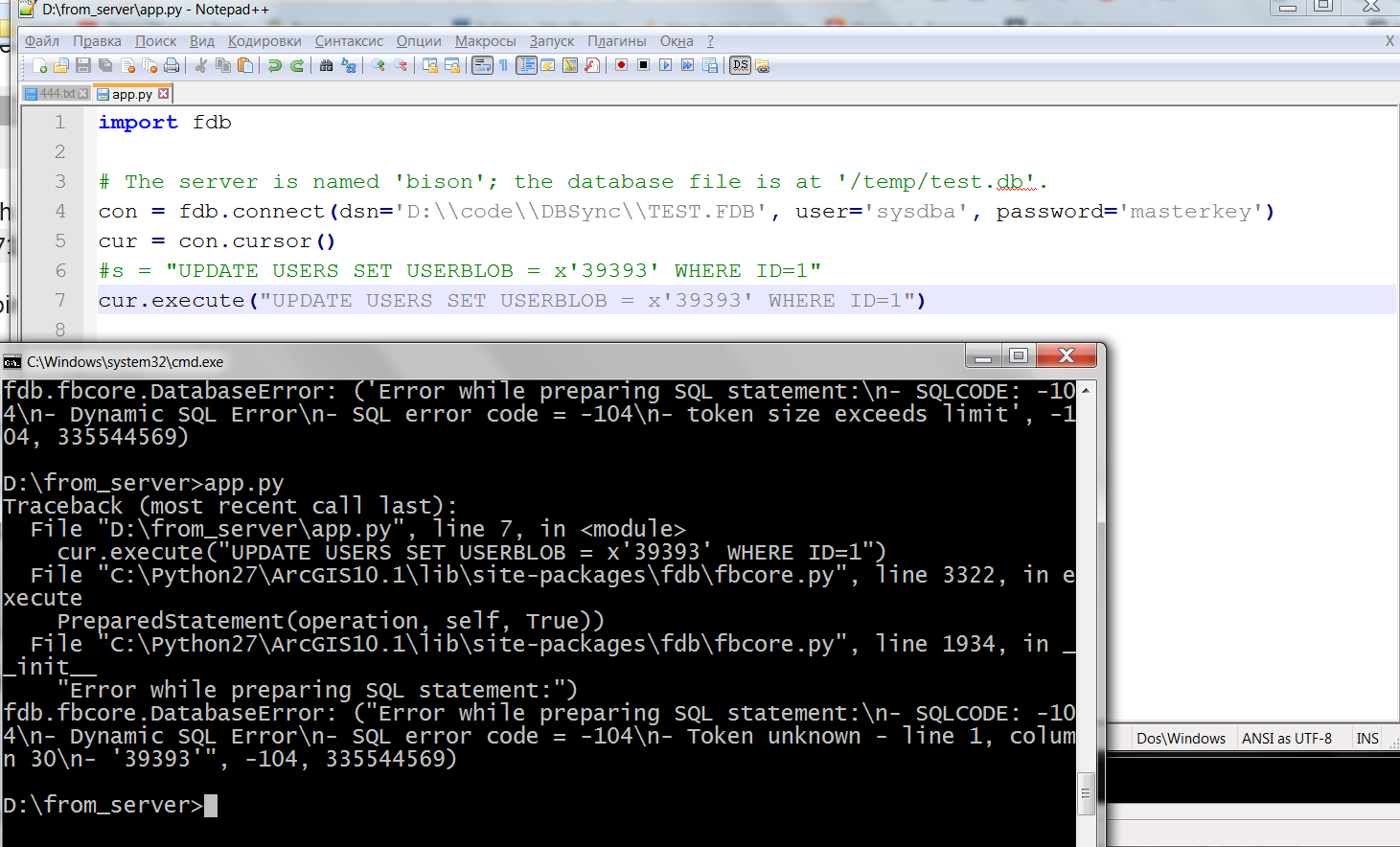
Task: Open the Синтаксис menu
Action: pos(349,41)
